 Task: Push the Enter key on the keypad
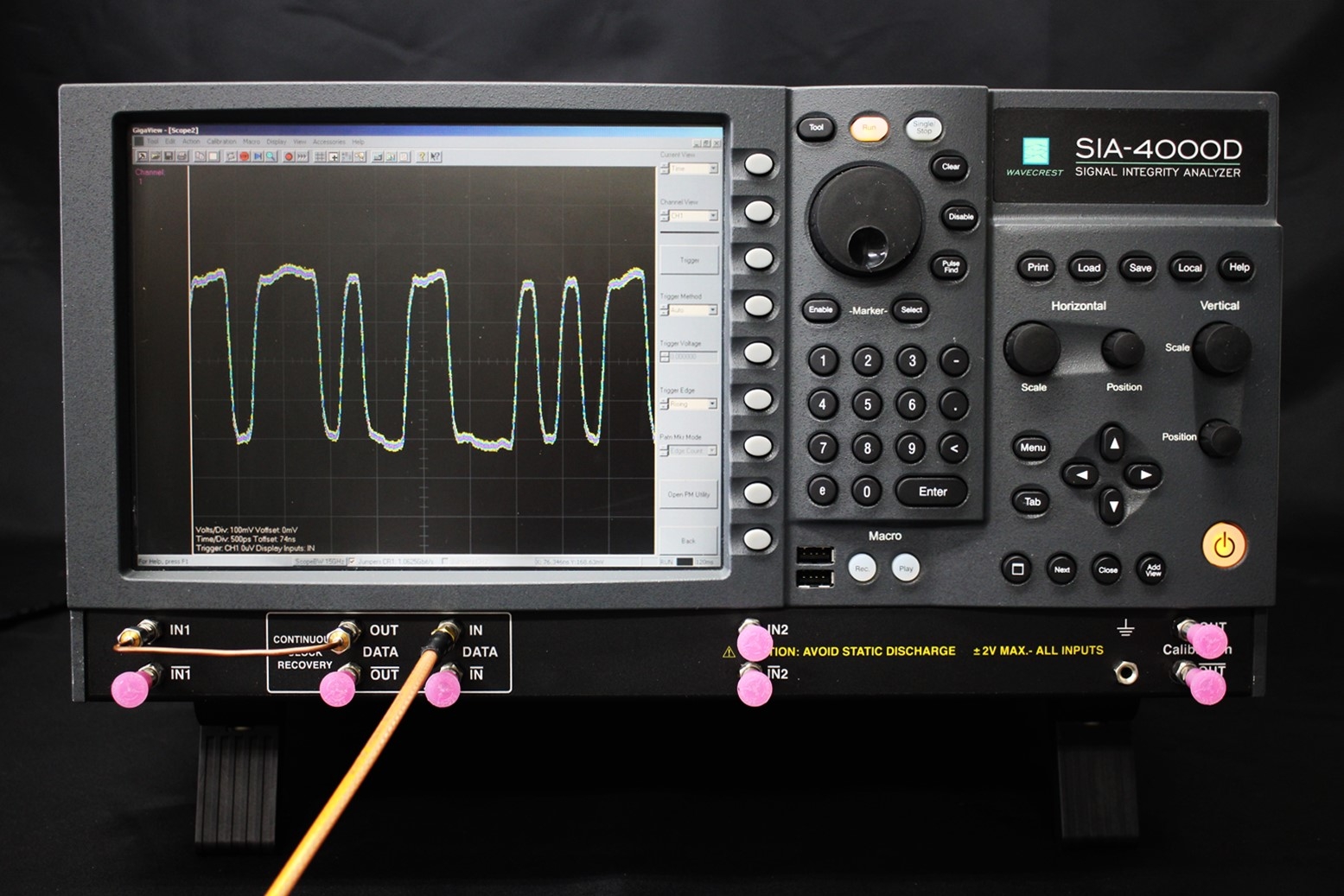coord(932,492)
